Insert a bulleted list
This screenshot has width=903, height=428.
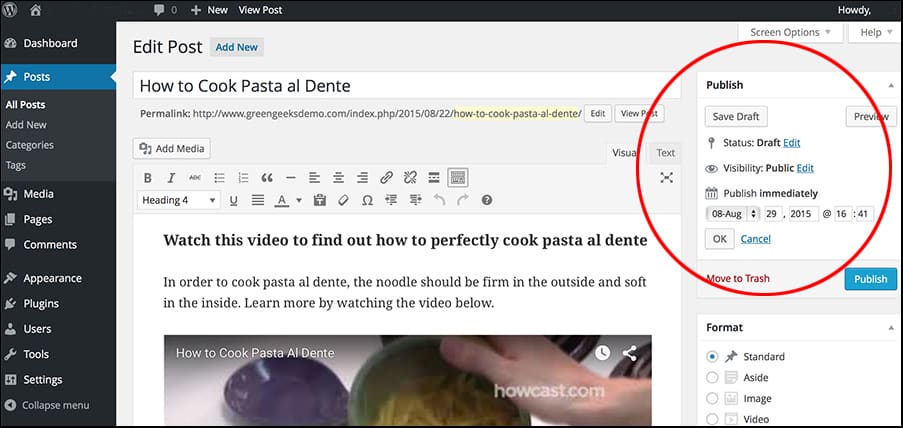coord(219,178)
